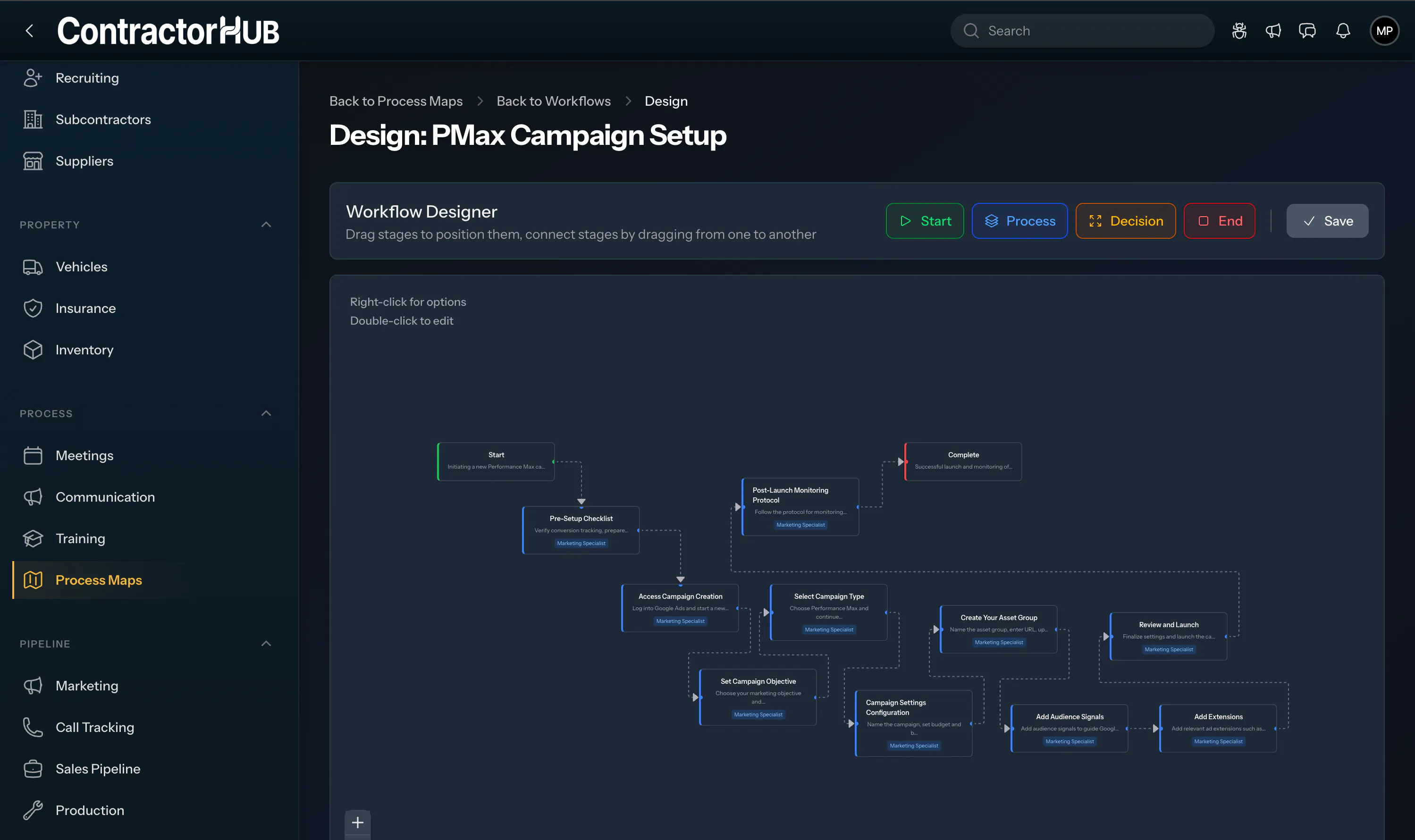Select the Start node on canvas
1415x840 pixels.
(496, 462)
